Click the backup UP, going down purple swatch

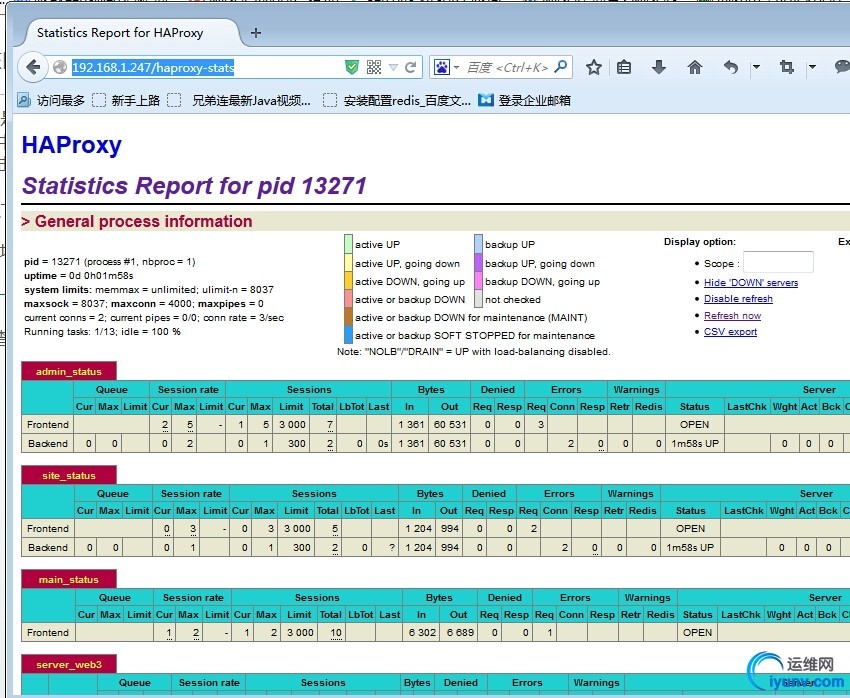tap(478, 262)
